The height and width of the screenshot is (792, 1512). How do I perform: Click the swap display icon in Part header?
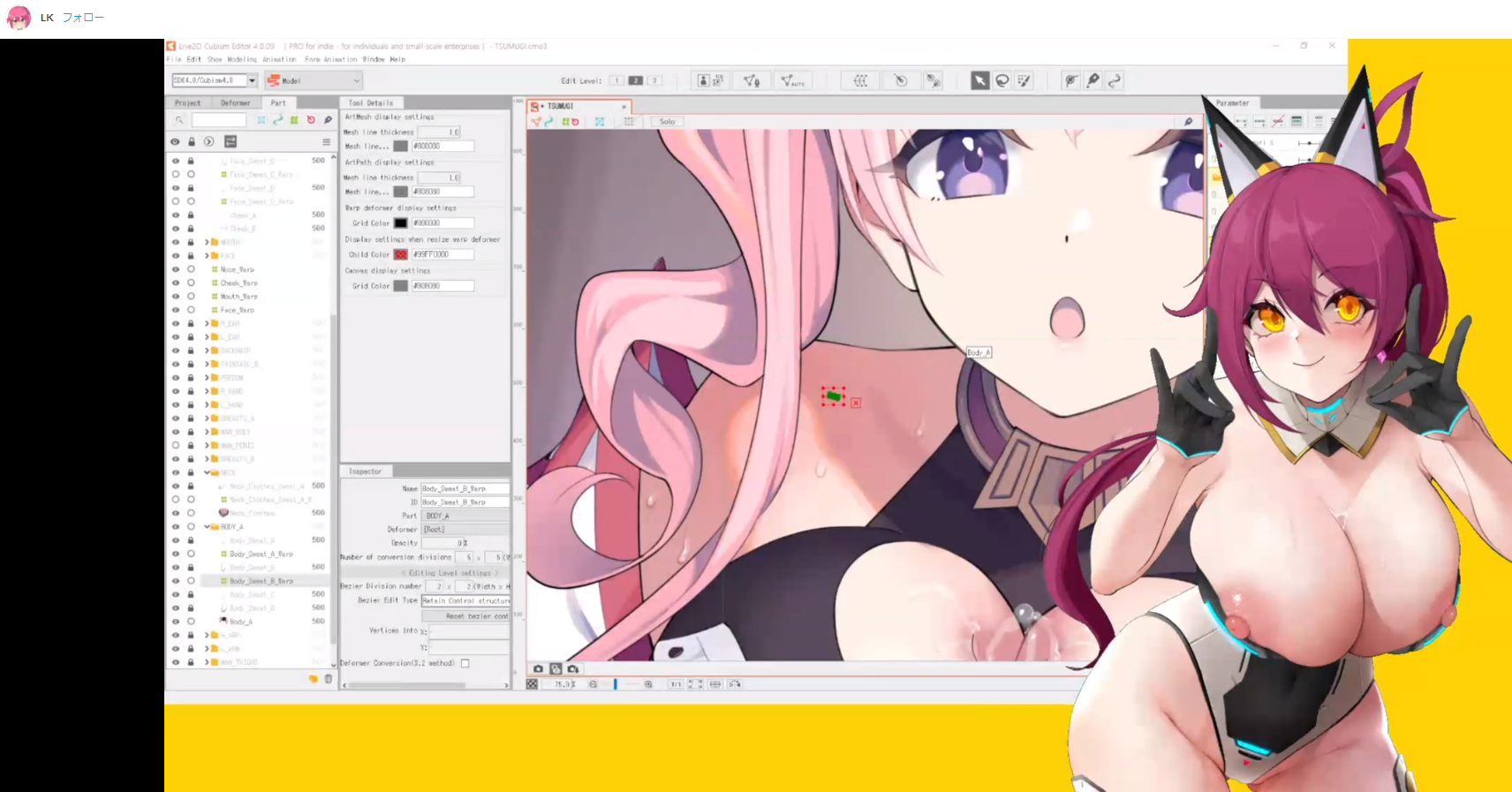click(x=231, y=141)
